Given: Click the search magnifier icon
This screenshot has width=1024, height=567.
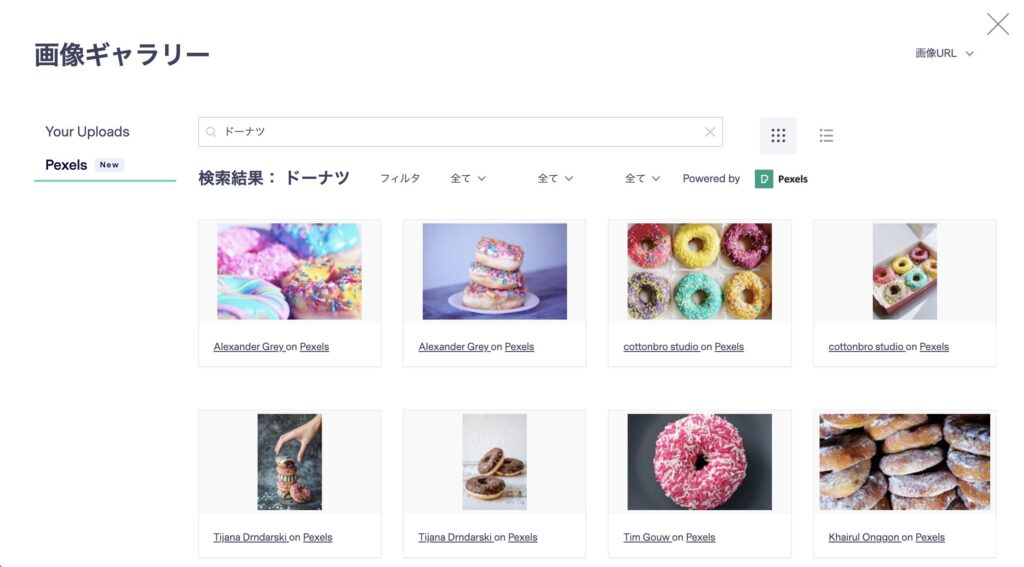Looking at the screenshot, I should tap(211, 132).
